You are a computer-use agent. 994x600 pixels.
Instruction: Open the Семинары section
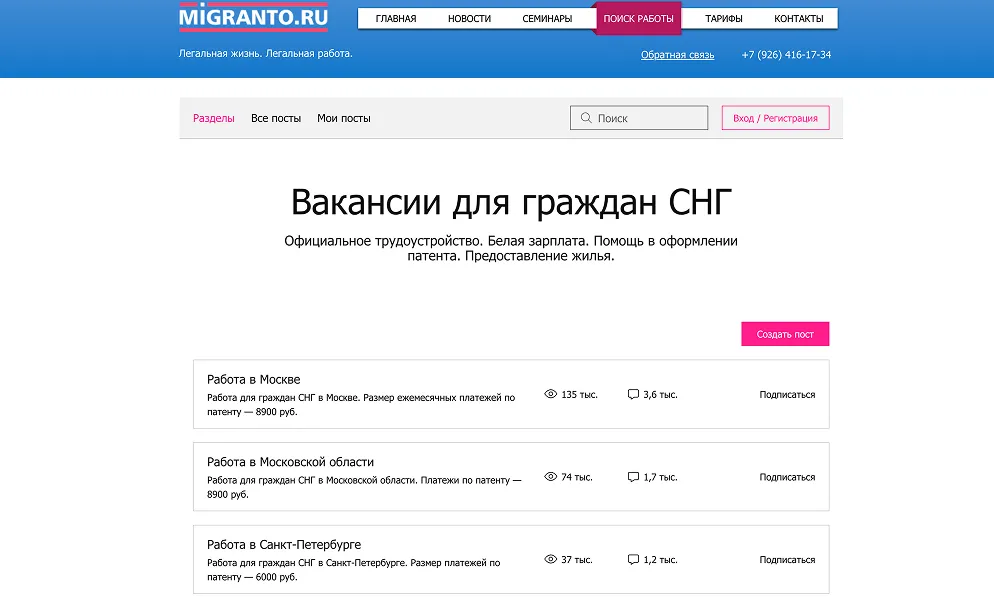pos(547,19)
